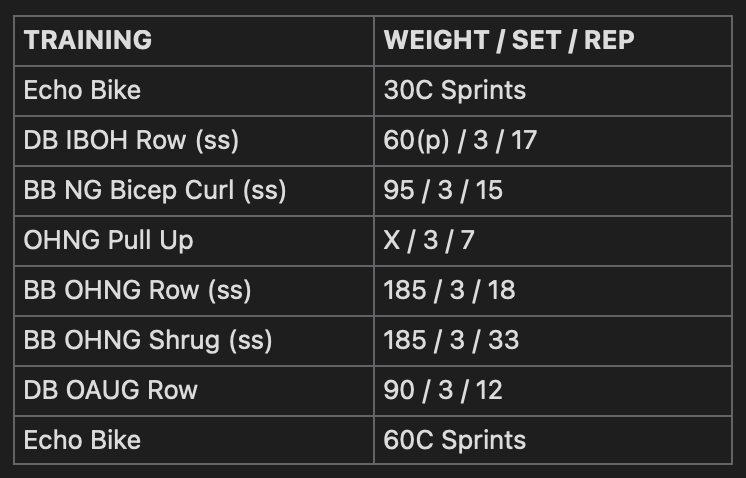Select the BB OHNG Row (ss) cell
This screenshot has width=746, height=478.
[194, 291]
